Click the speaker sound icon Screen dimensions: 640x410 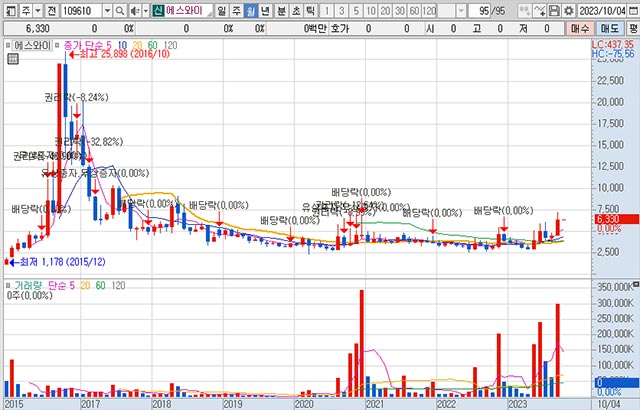pyautogui.click(x=135, y=11)
